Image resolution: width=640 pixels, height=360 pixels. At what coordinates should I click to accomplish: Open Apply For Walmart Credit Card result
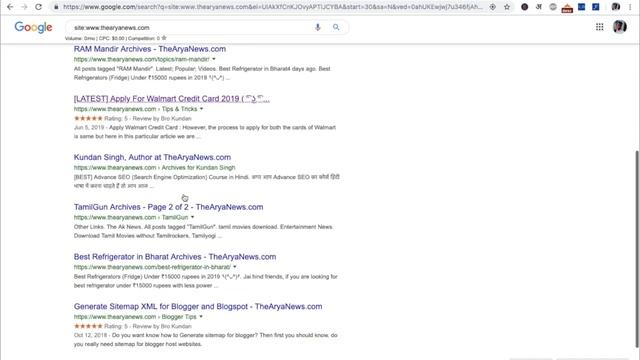pyautogui.click(x=172, y=99)
